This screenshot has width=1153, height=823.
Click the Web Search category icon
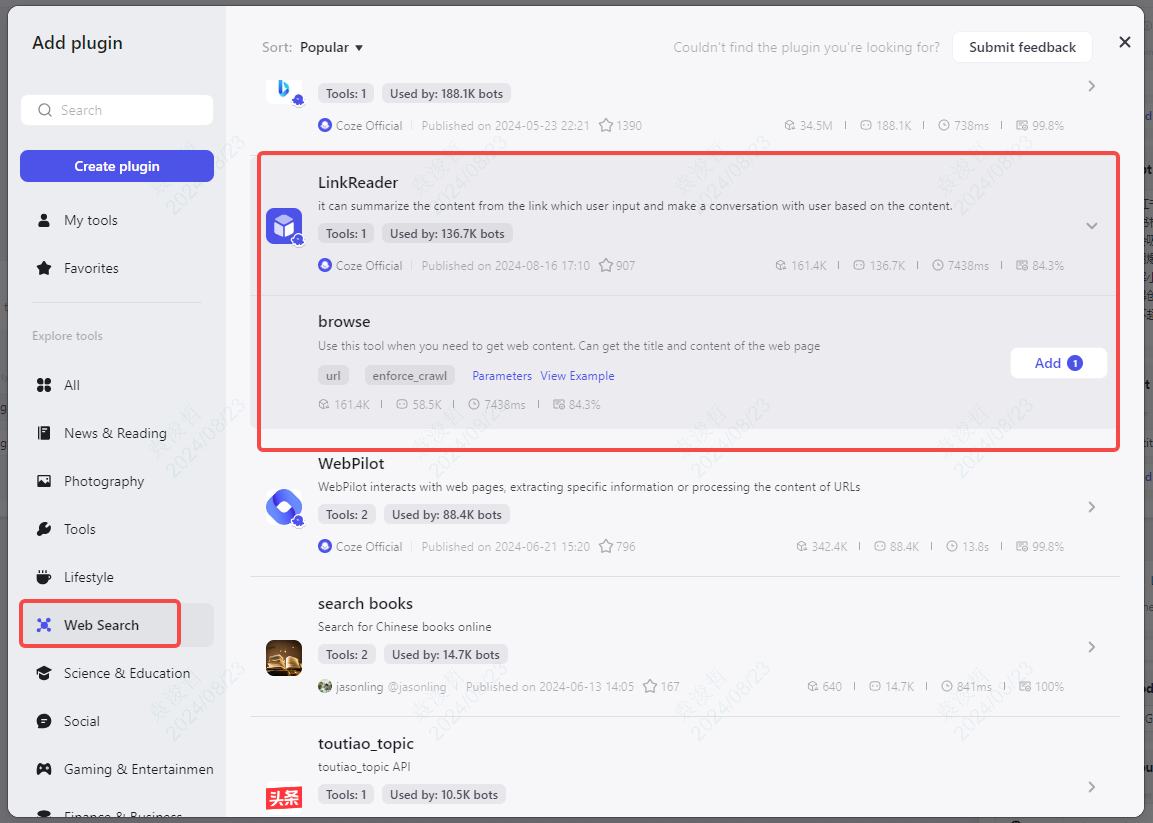(x=43, y=623)
